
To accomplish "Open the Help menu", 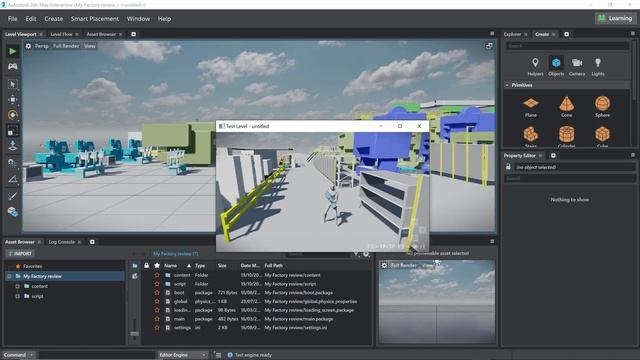I will point(164,19).
